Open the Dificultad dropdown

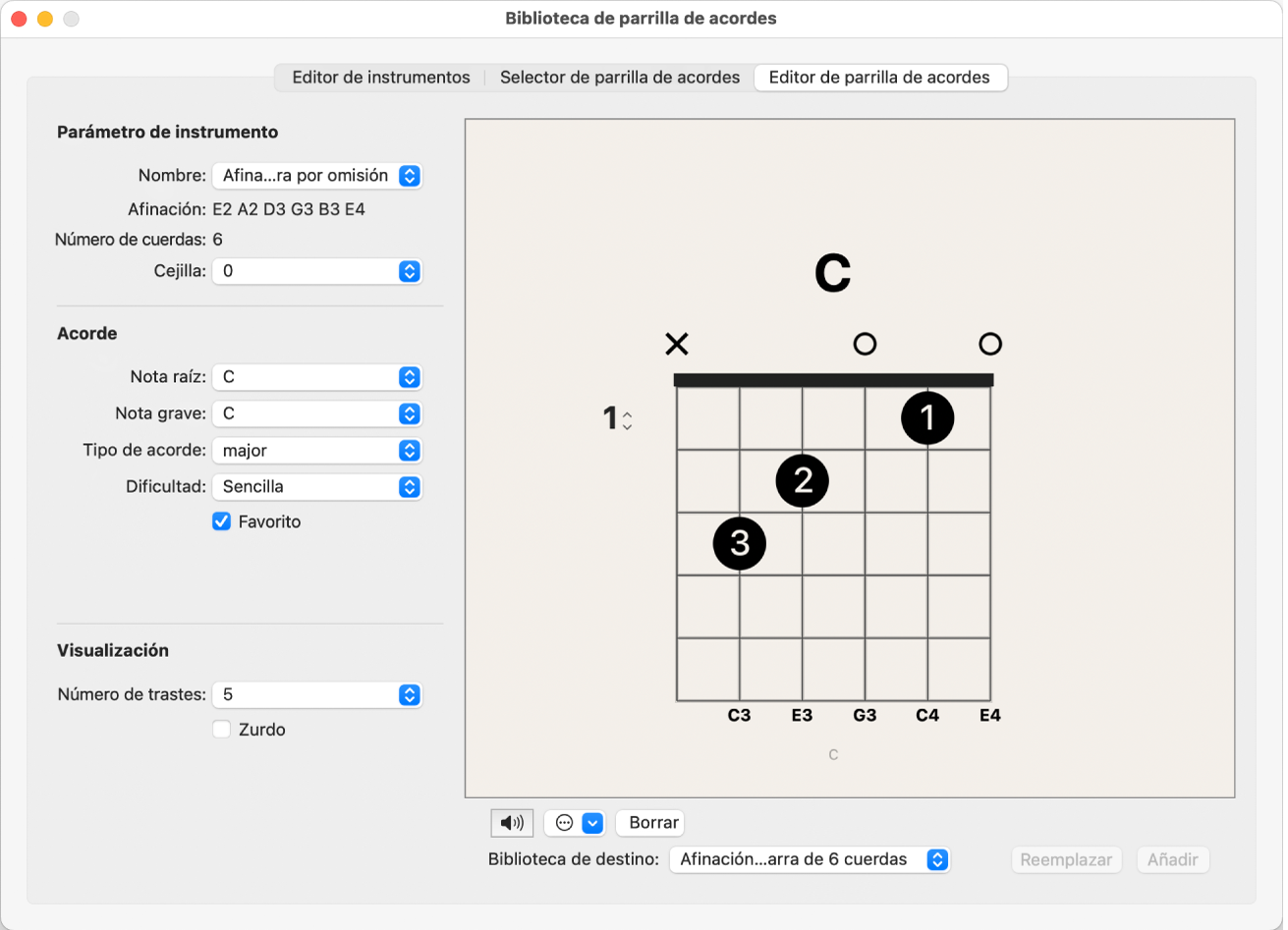click(x=316, y=487)
